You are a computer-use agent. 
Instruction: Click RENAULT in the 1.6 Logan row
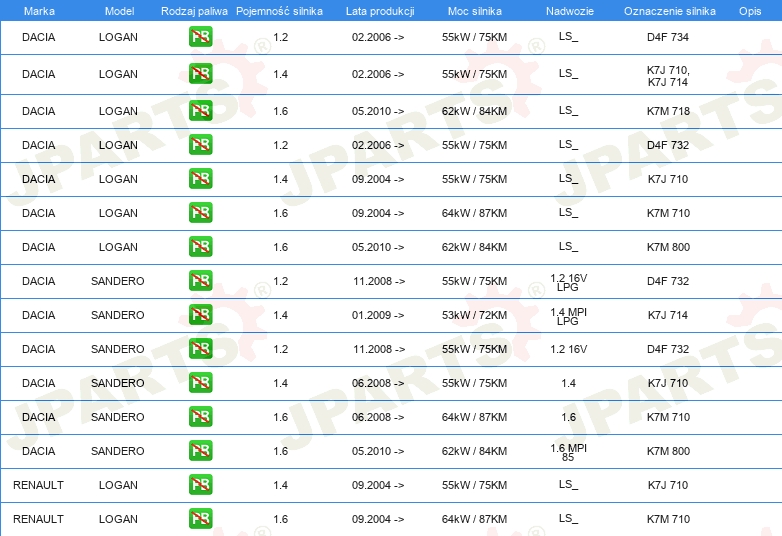click(x=38, y=519)
